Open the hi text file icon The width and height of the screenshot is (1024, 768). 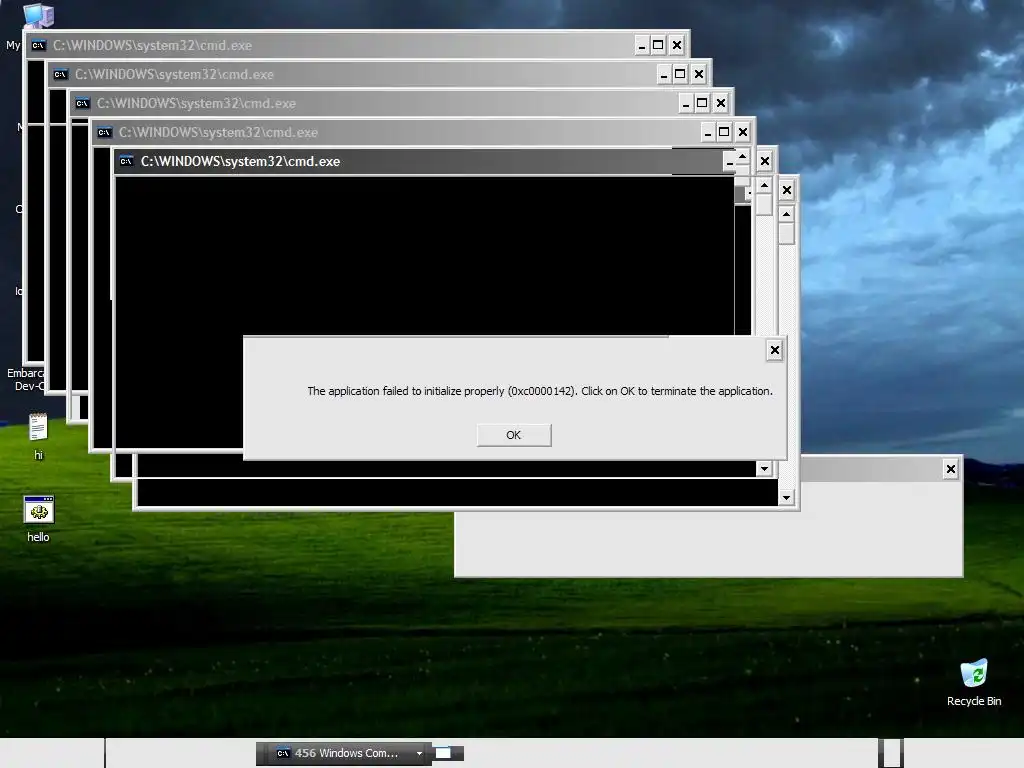tap(39, 436)
